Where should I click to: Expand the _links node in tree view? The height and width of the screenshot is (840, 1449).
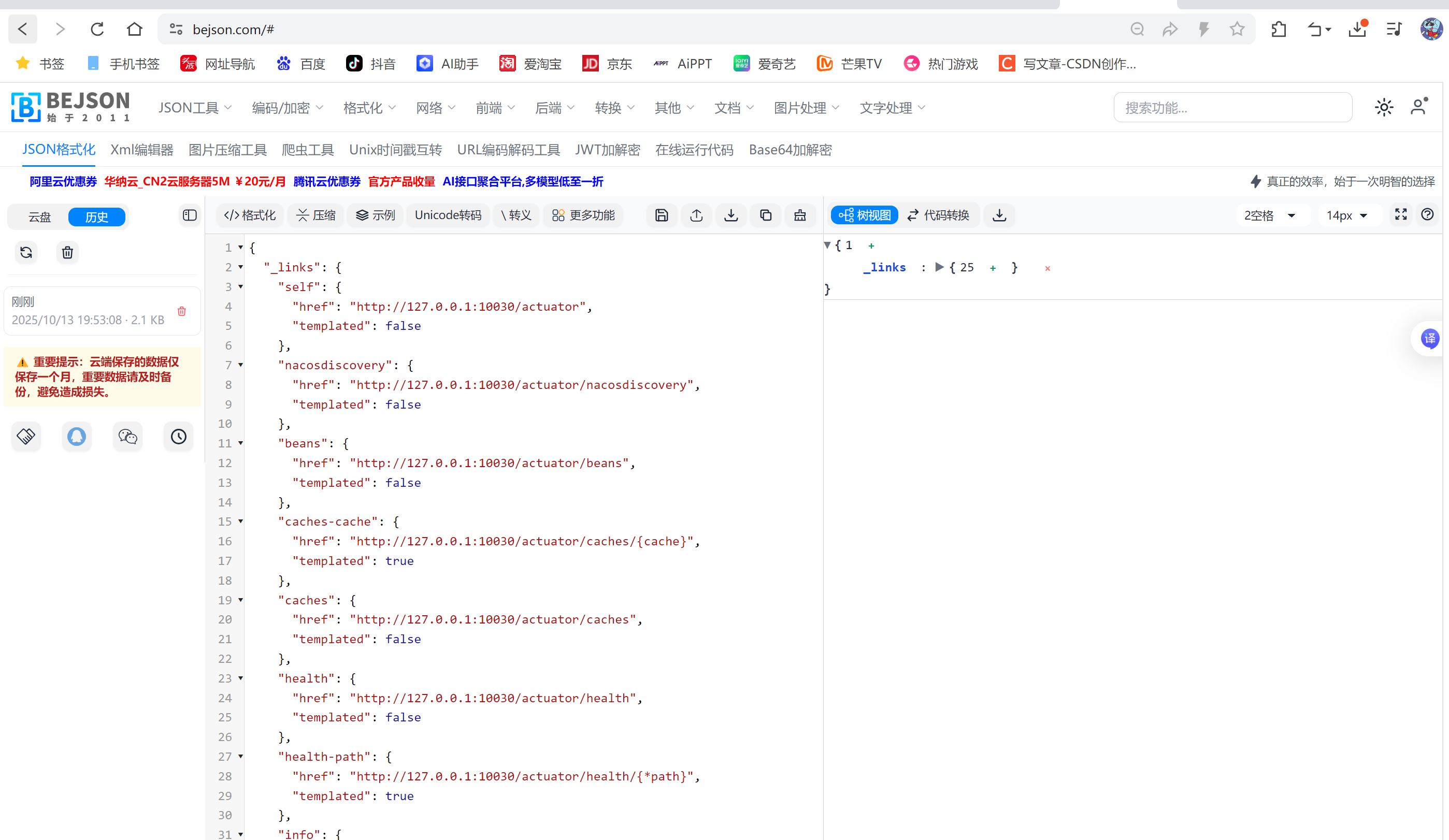(x=939, y=267)
